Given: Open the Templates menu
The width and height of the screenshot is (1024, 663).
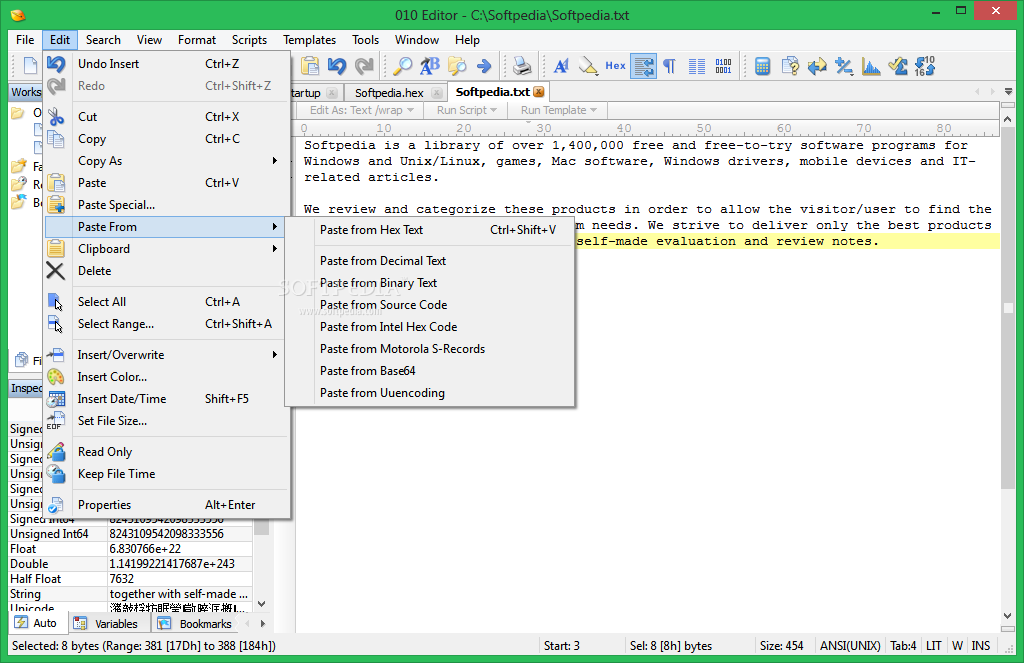Looking at the screenshot, I should click(310, 40).
